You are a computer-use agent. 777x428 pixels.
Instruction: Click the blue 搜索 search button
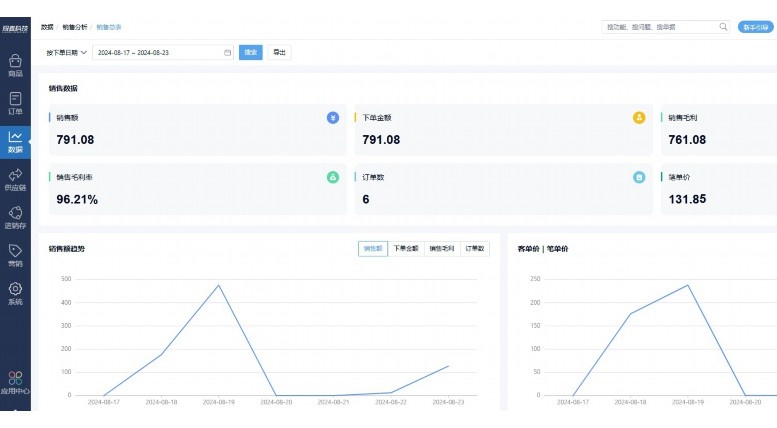251,53
